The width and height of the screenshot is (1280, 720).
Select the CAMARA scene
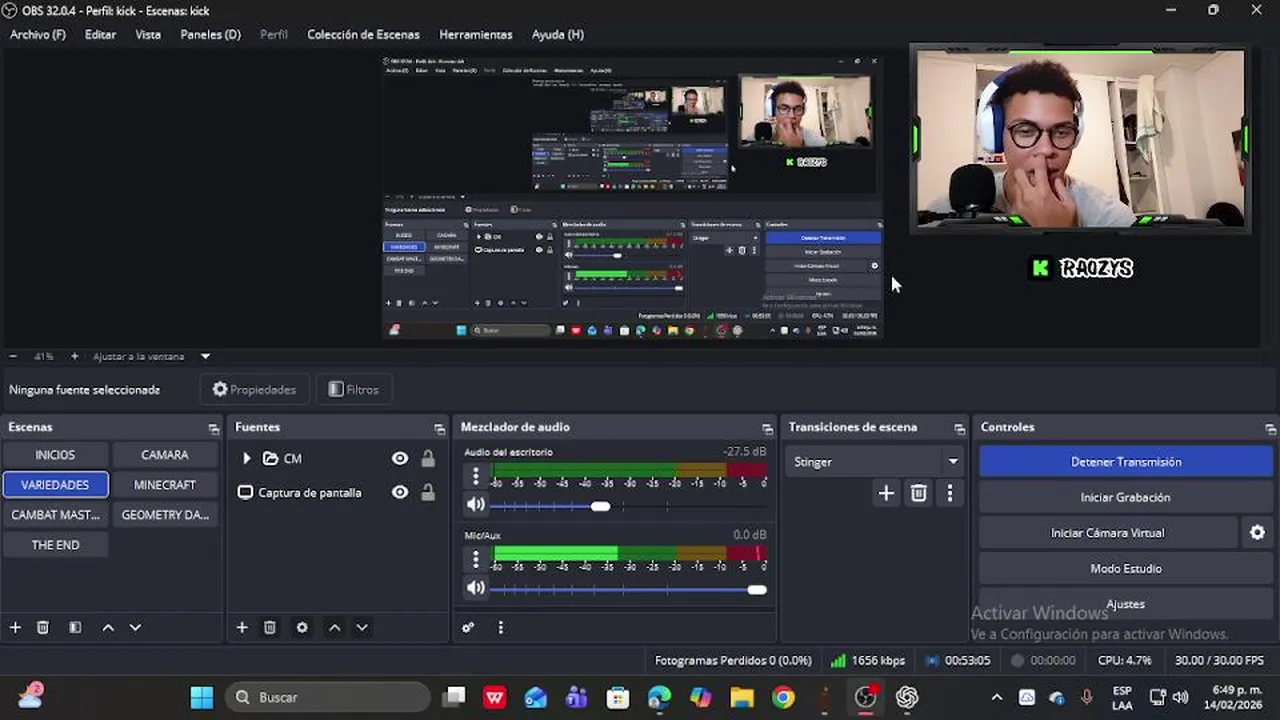(165, 455)
